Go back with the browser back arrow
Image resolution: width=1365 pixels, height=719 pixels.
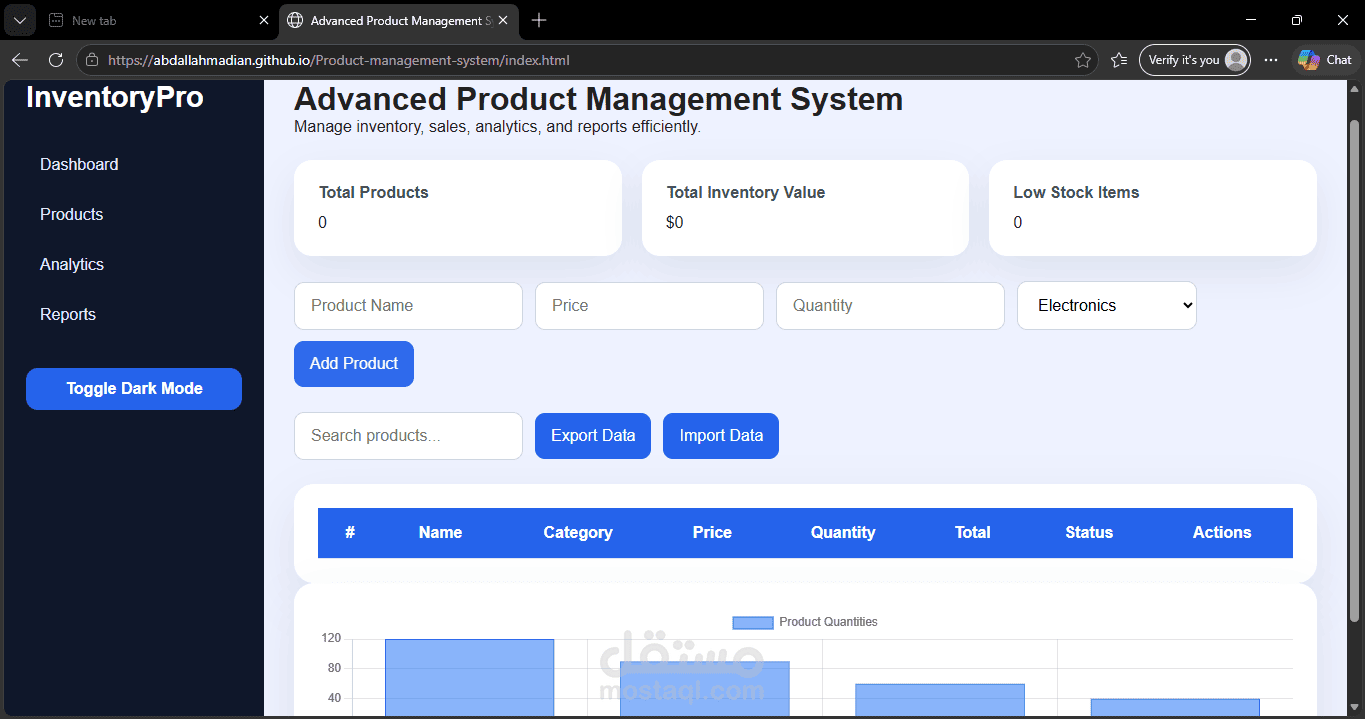coord(20,60)
